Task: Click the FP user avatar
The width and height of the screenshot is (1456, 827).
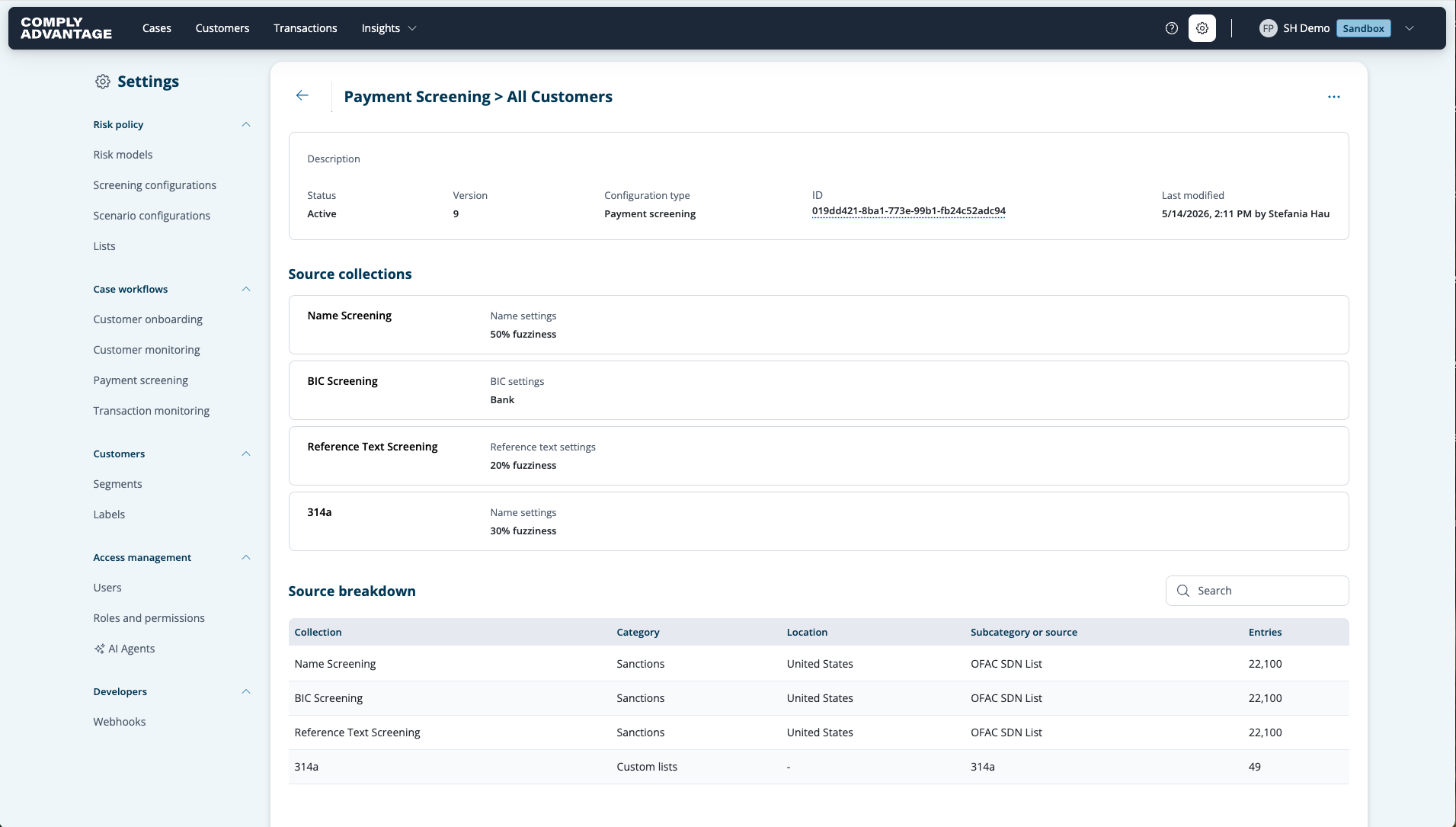Action: [x=1268, y=28]
